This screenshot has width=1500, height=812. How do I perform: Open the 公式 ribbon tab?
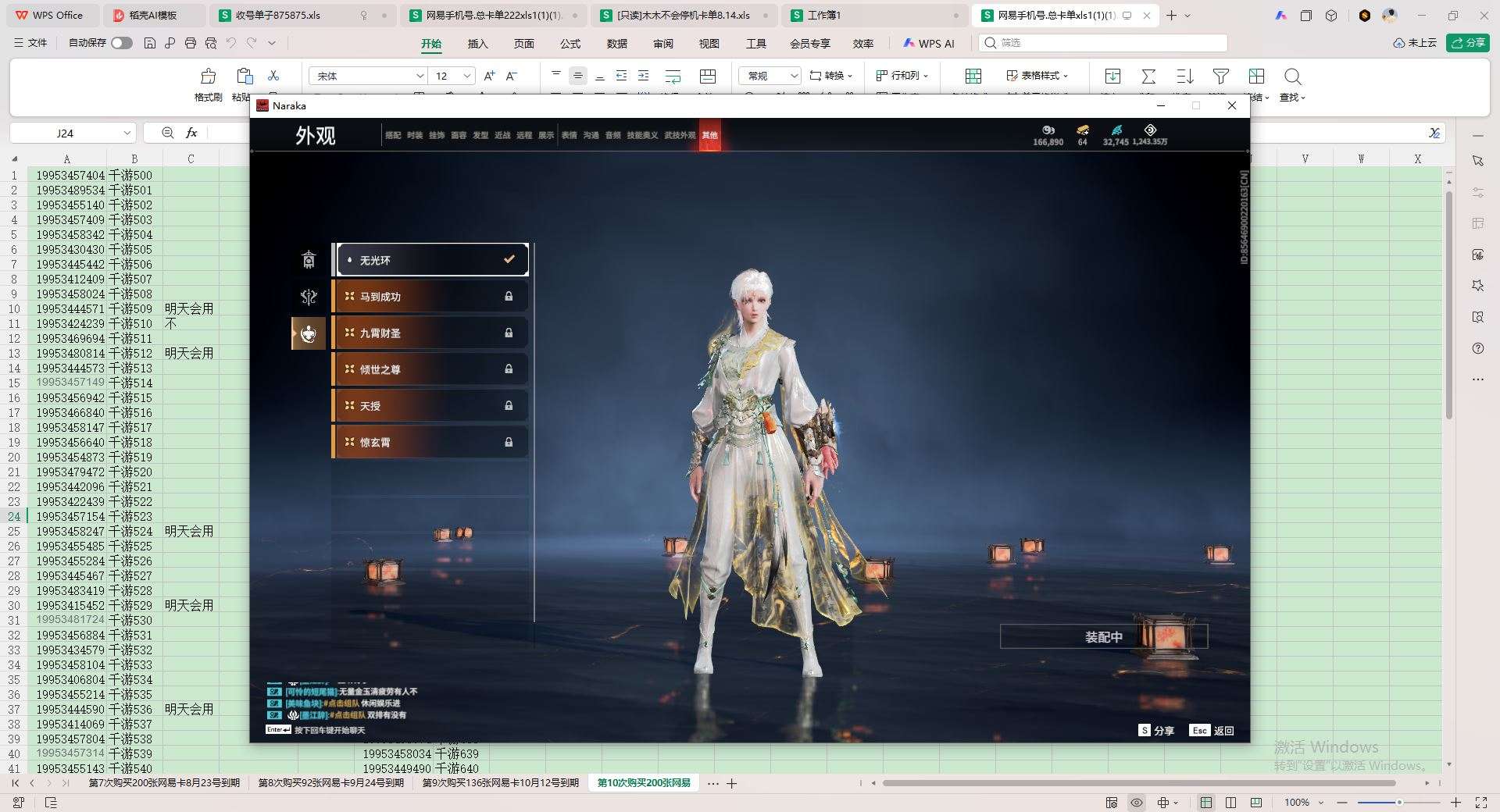[x=570, y=44]
